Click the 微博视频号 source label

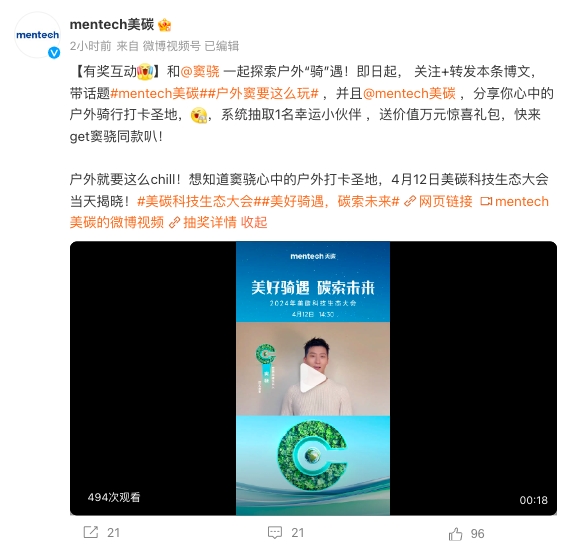[x=172, y=46]
